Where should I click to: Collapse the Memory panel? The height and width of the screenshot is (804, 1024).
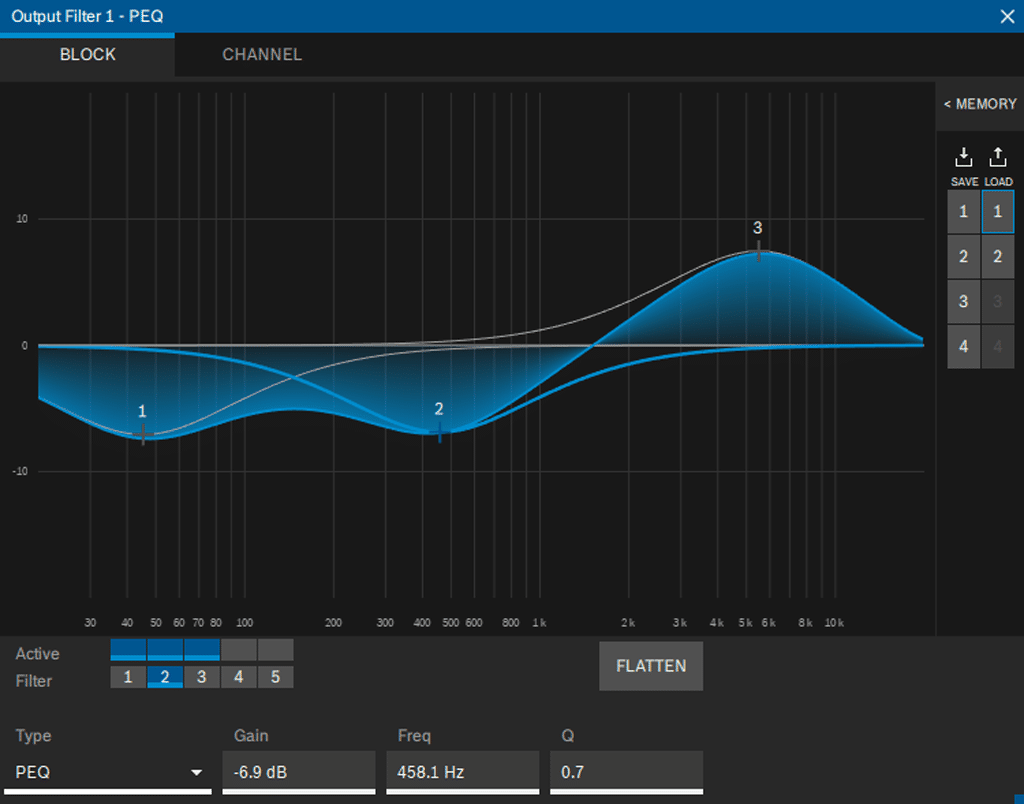click(x=979, y=104)
